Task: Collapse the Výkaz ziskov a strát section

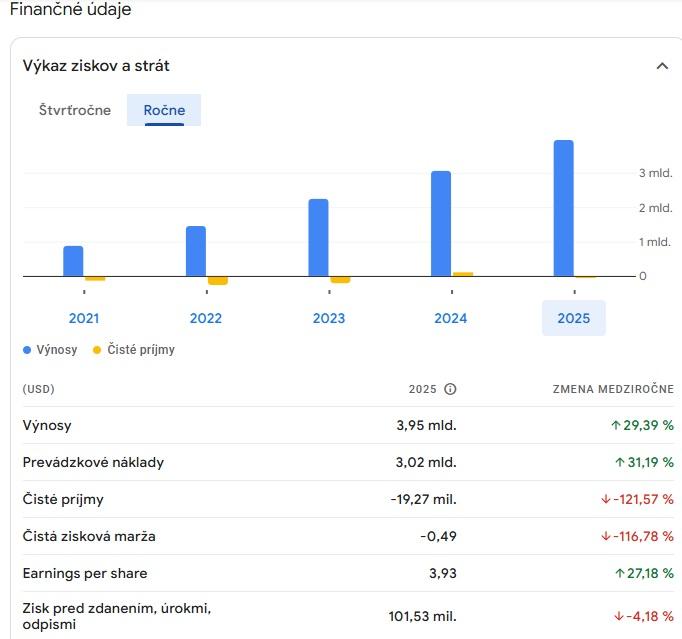Action: [661, 66]
